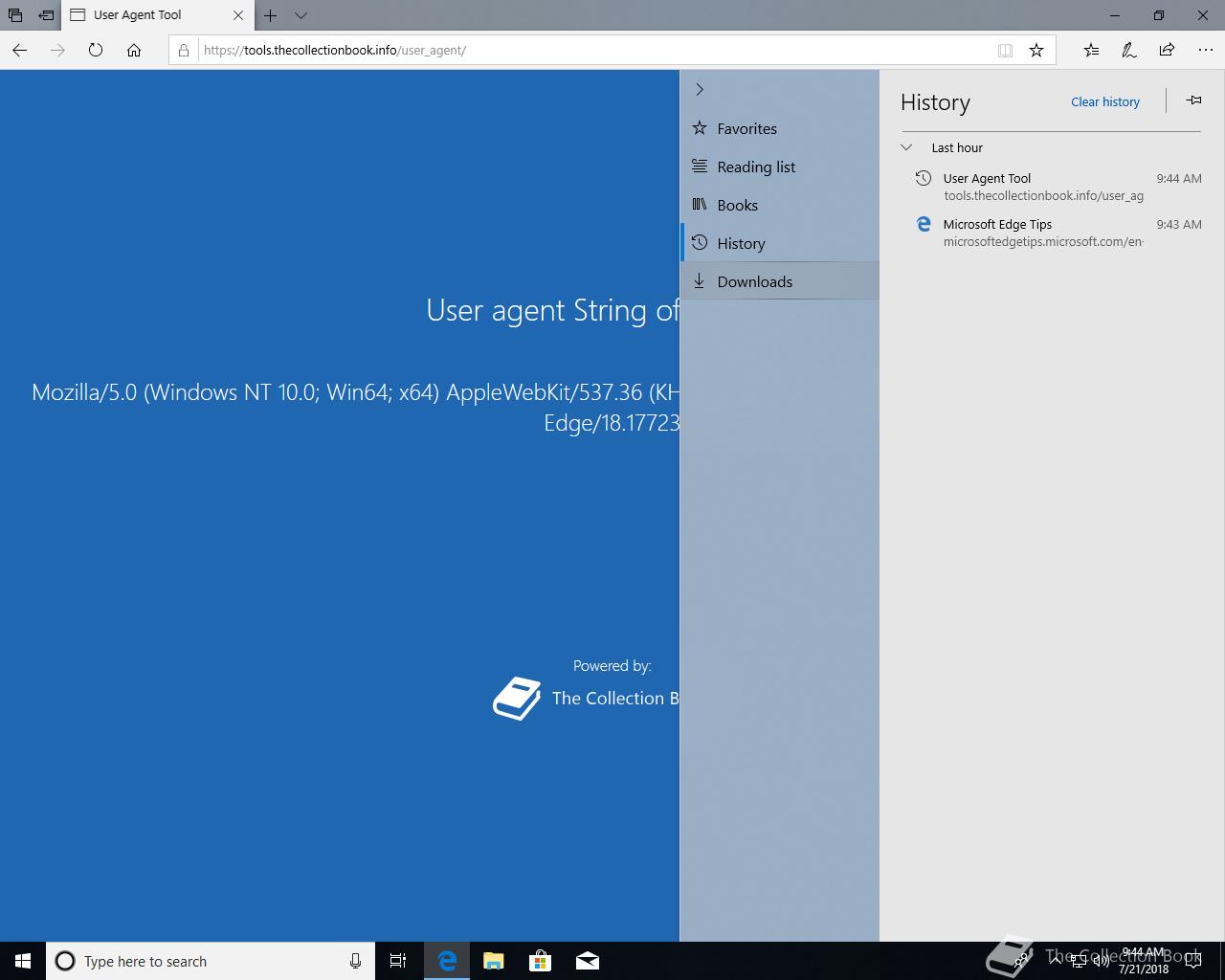Screen dimensions: 1225x980
Task: Go to the home page
Action: [134, 50]
